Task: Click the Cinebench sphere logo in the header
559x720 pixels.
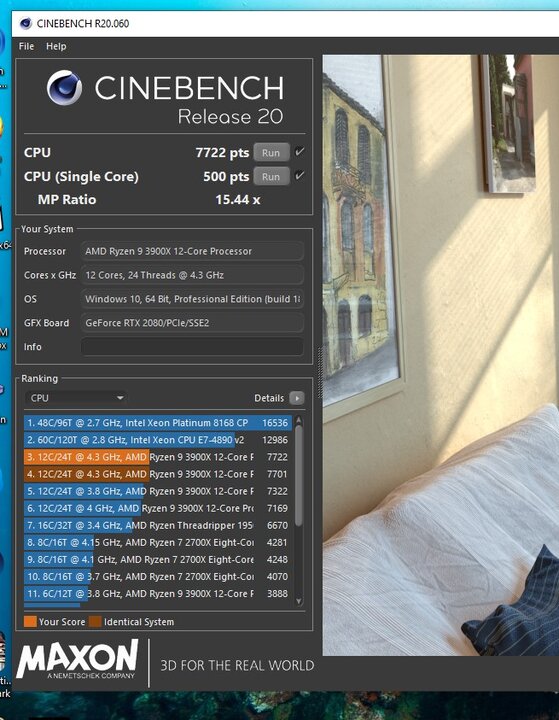Action: (x=65, y=88)
